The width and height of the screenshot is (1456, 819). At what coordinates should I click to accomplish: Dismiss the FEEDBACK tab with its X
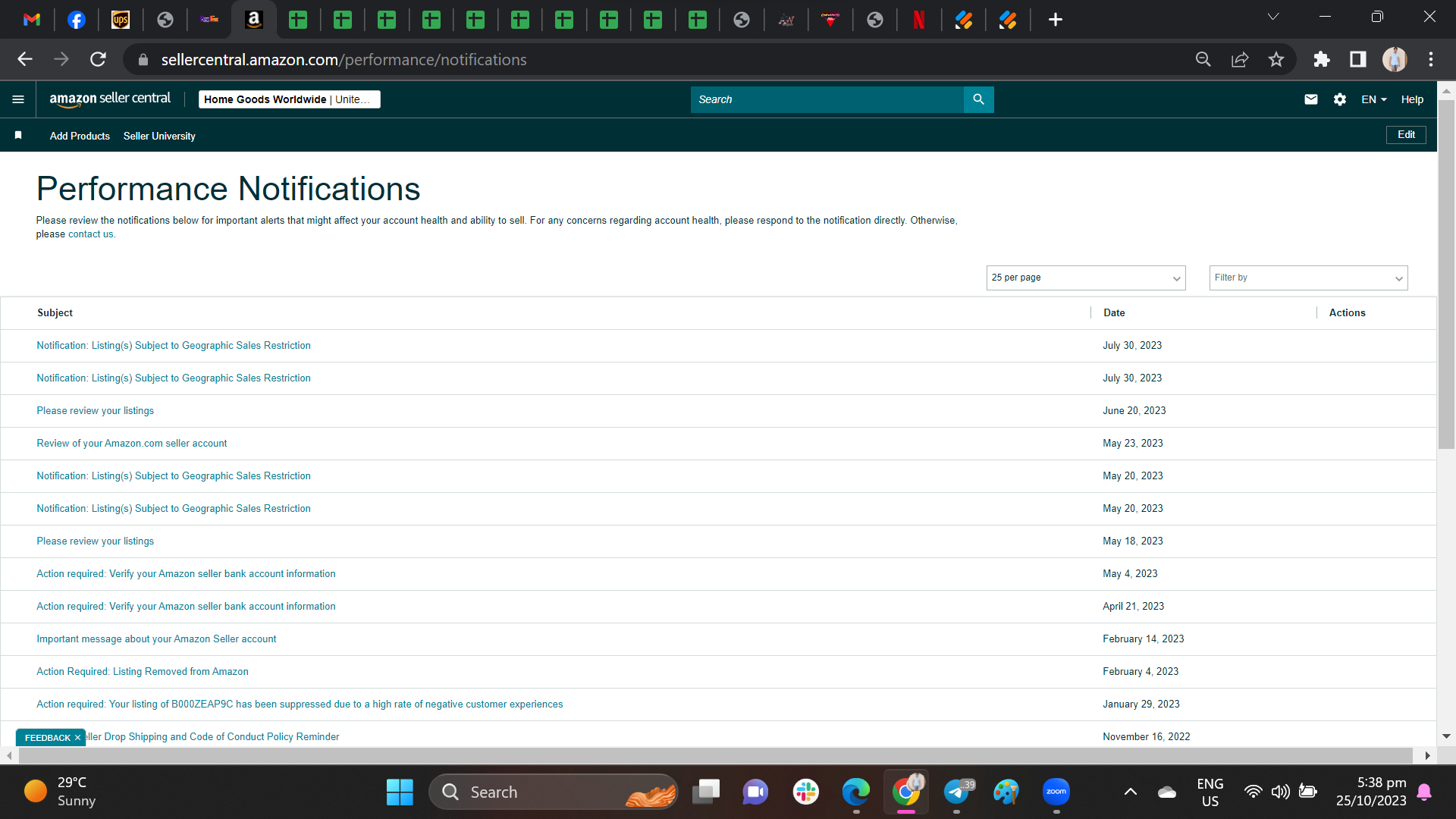77,738
